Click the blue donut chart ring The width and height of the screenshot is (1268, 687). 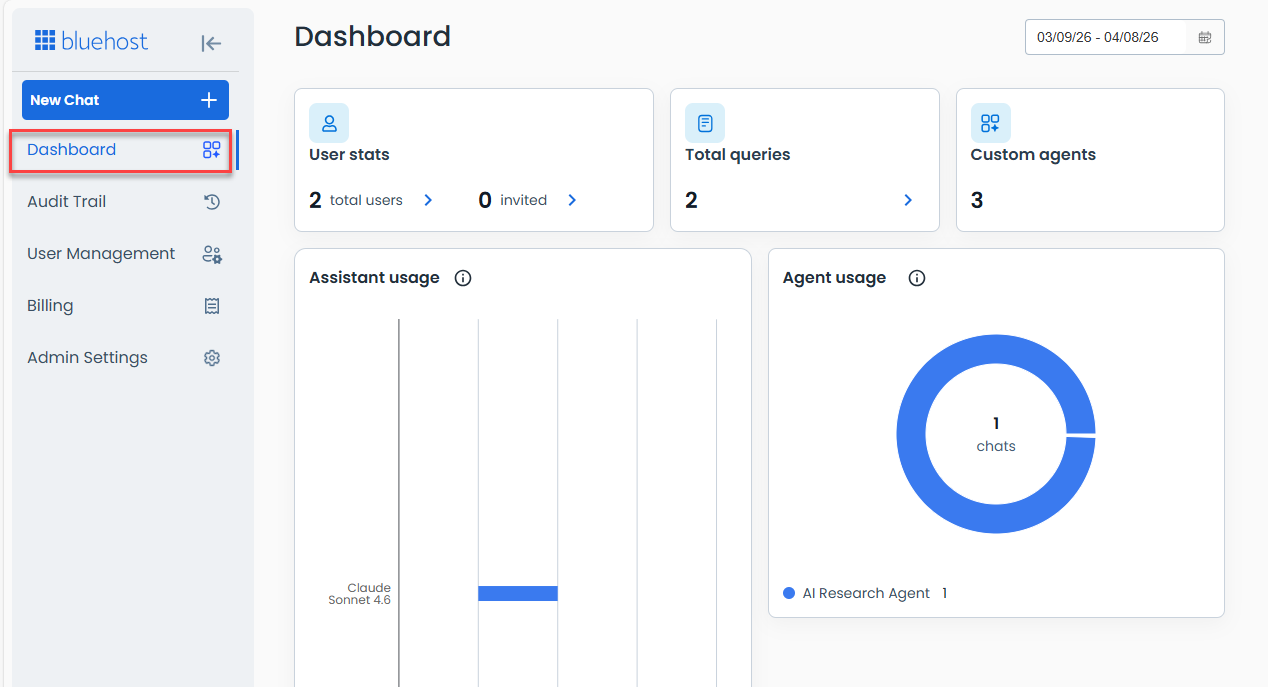pyautogui.click(x=911, y=434)
